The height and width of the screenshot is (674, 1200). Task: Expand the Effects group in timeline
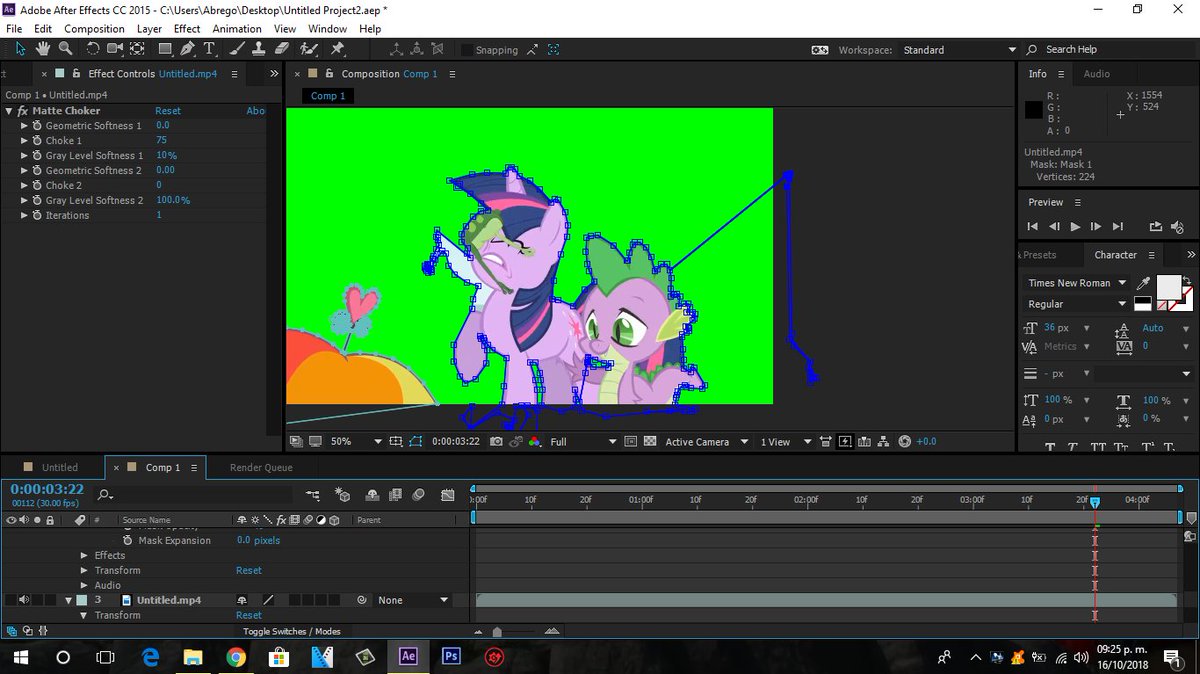[84, 555]
